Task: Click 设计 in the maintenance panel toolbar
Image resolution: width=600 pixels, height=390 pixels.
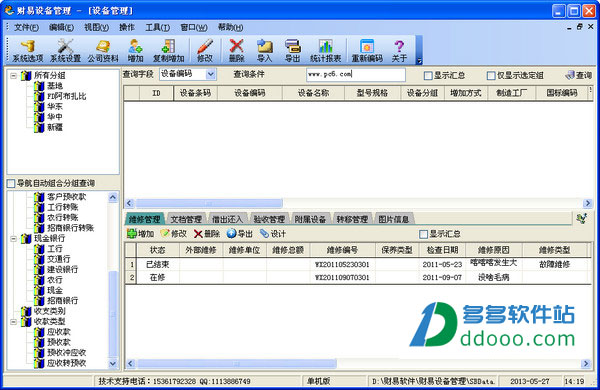Action: pyautogui.click(x=272, y=233)
